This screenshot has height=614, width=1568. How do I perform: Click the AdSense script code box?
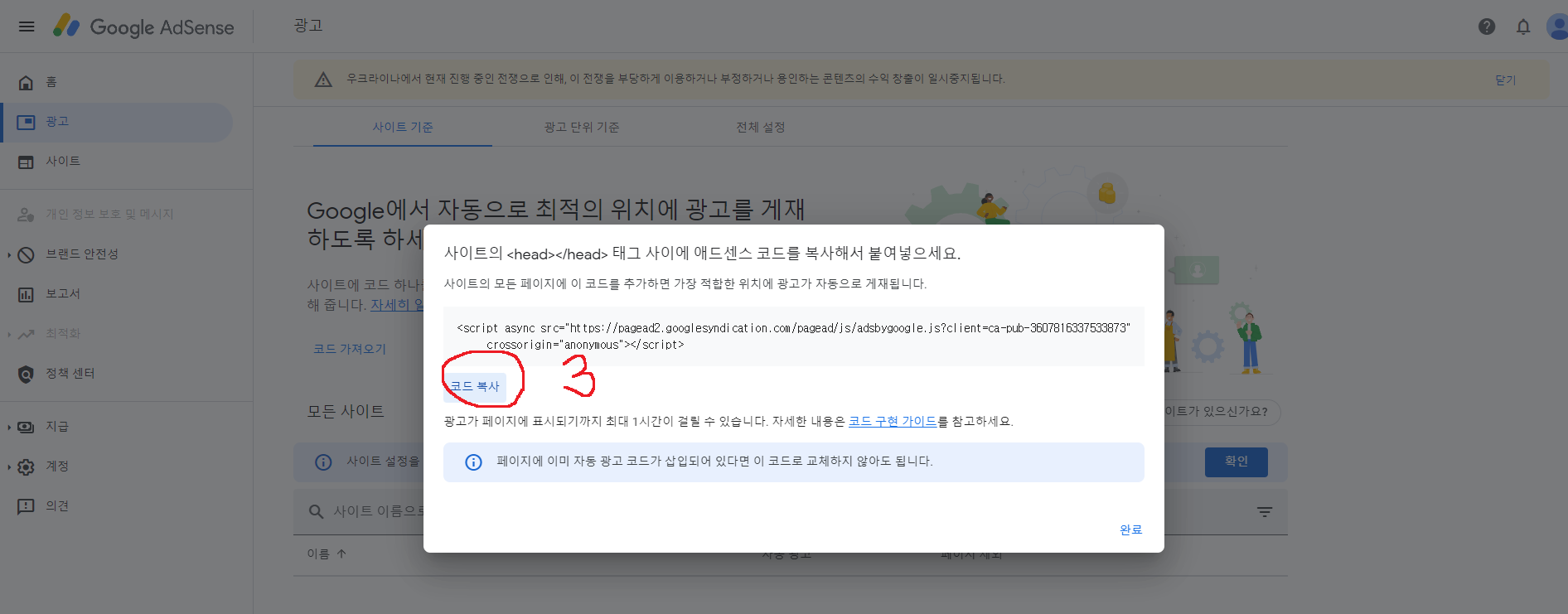[x=794, y=336]
